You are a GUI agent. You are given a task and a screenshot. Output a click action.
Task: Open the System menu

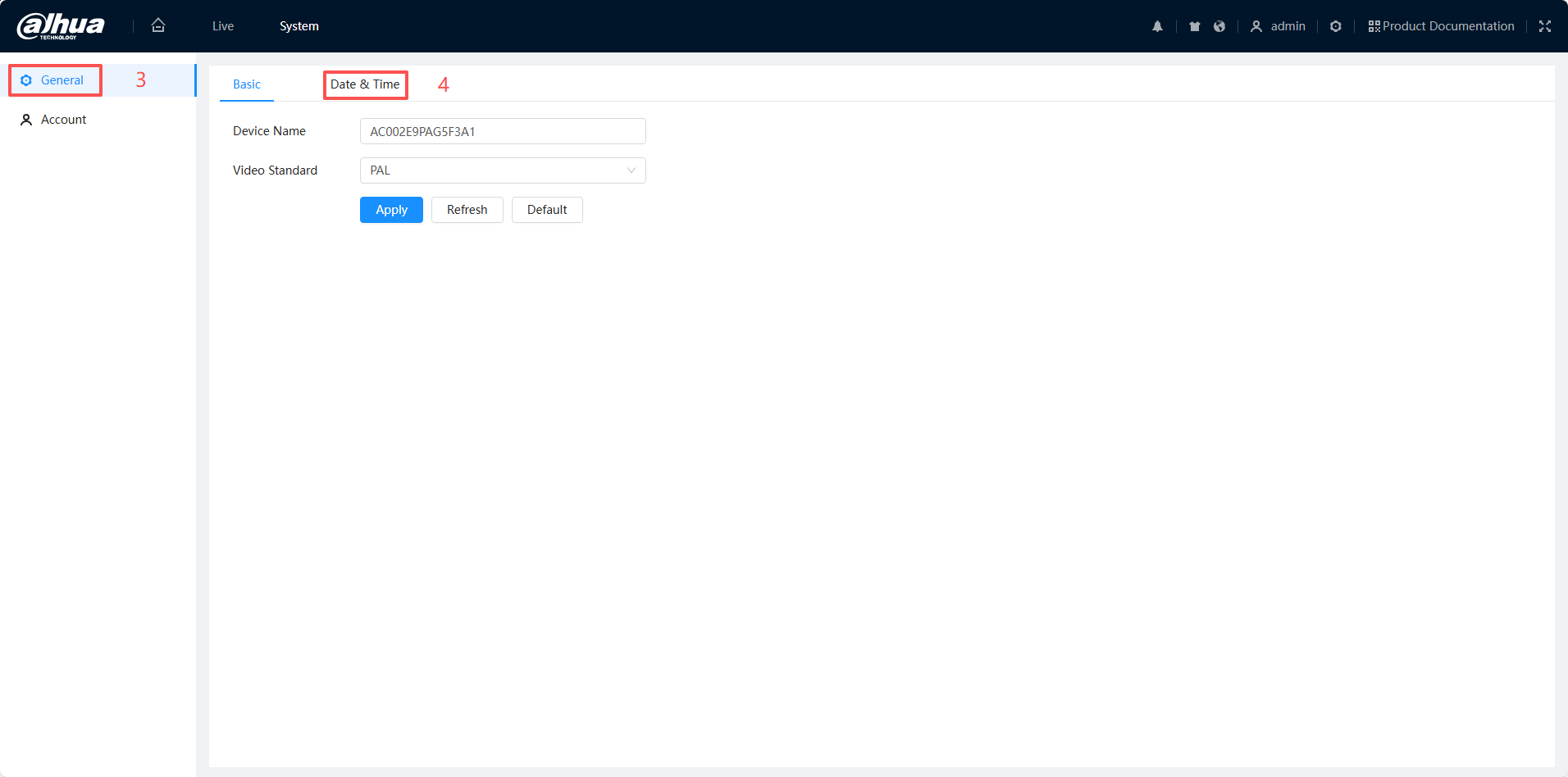[299, 26]
